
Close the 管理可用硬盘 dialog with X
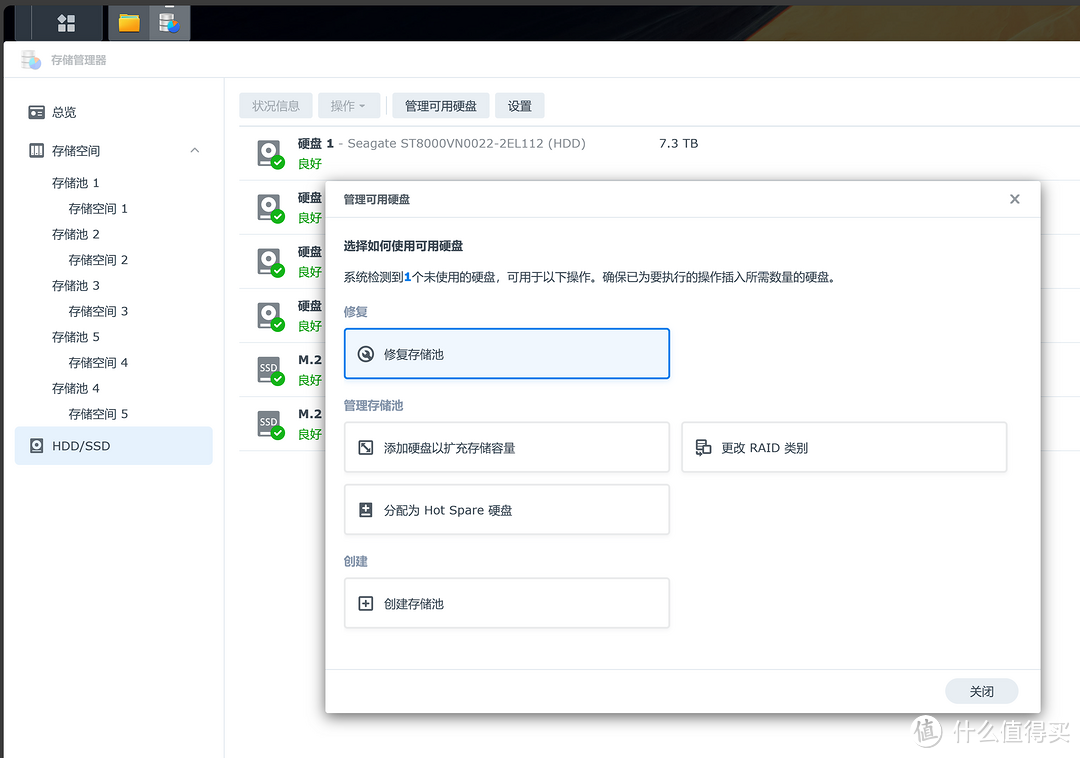click(x=1015, y=199)
